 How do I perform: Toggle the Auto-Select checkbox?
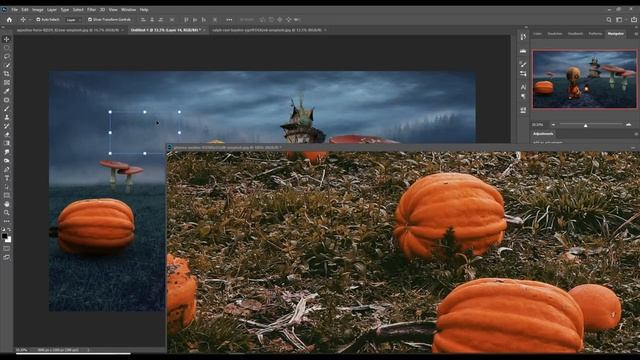pos(38,20)
